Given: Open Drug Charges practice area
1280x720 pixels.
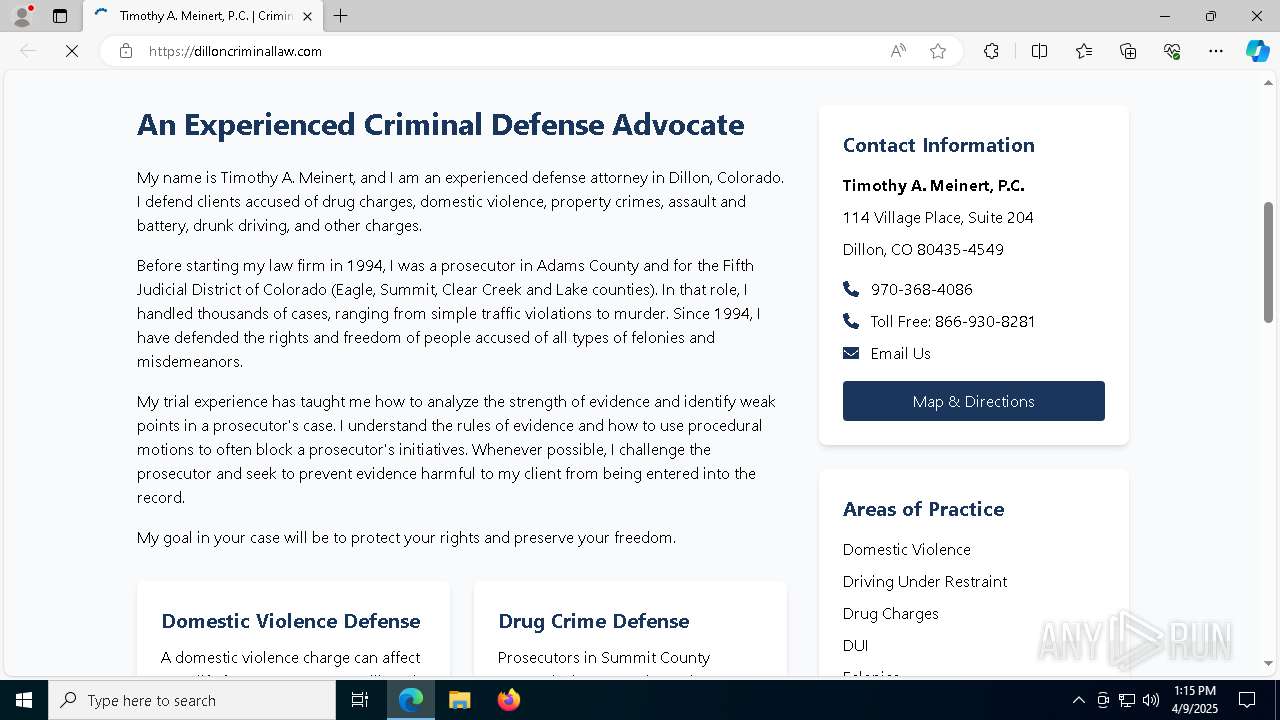Looking at the screenshot, I should [x=890, y=613].
